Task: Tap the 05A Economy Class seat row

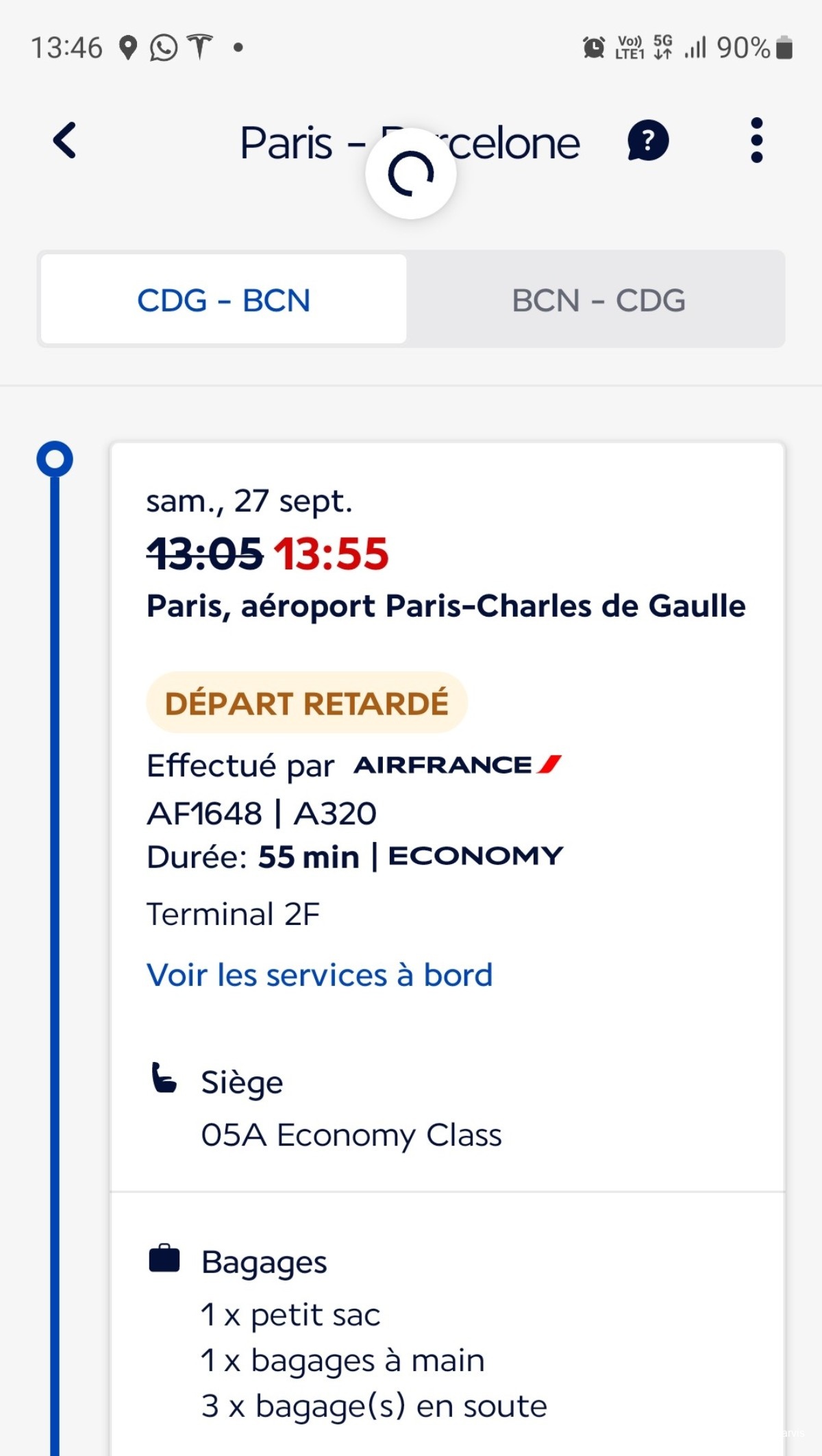Action: point(351,1135)
